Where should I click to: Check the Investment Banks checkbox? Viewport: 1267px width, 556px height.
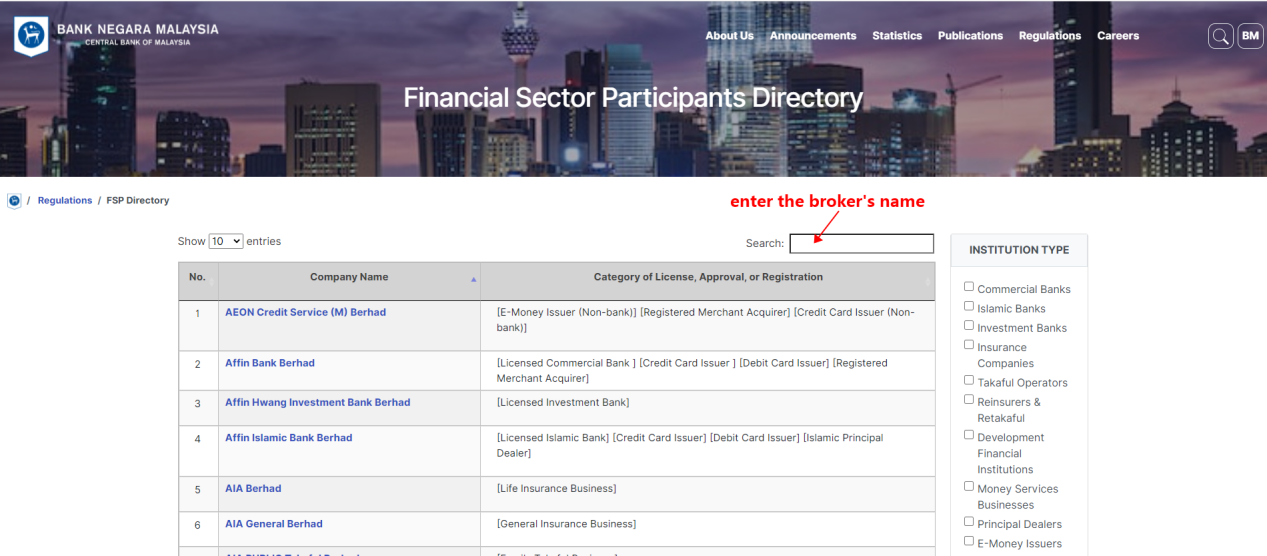tap(968, 325)
